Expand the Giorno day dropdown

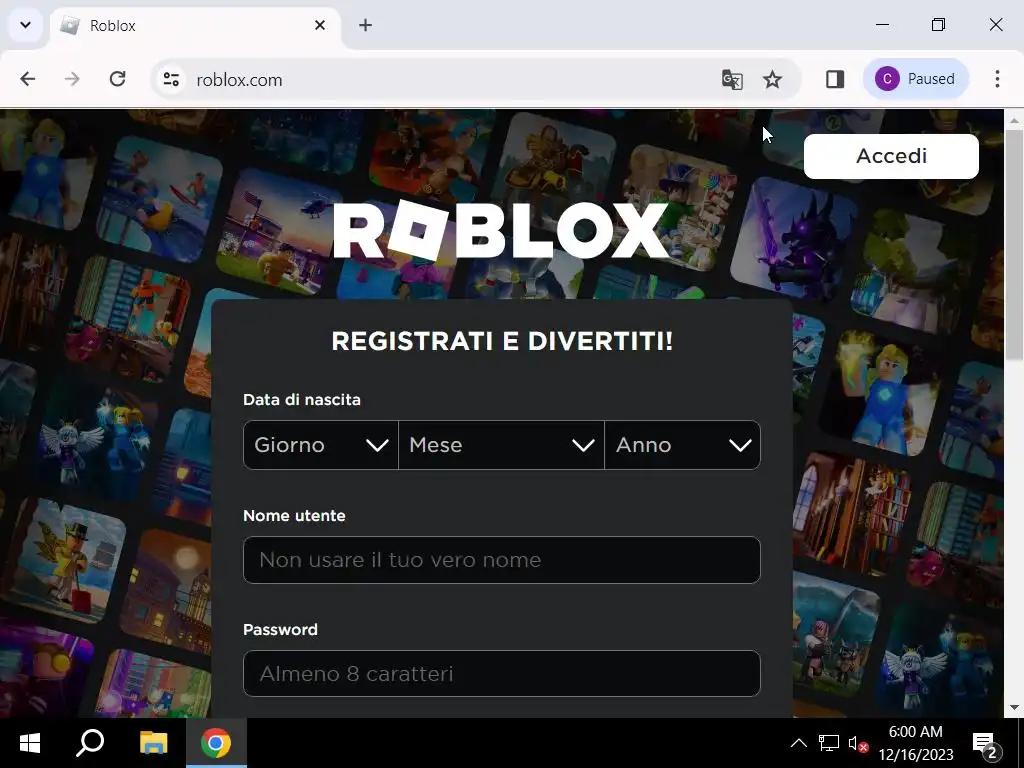(x=321, y=445)
